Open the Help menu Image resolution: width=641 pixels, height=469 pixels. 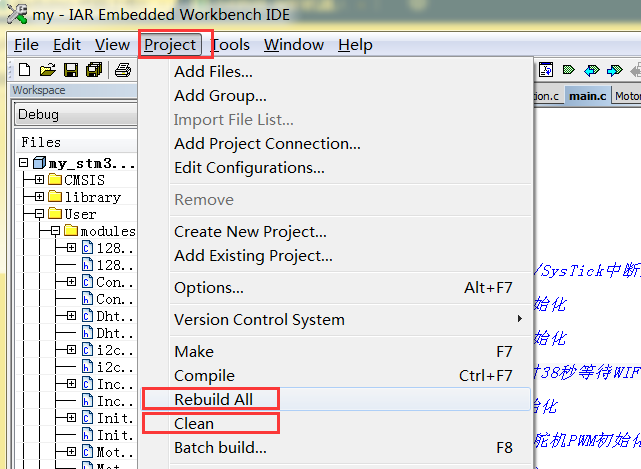click(x=355, y=45)
